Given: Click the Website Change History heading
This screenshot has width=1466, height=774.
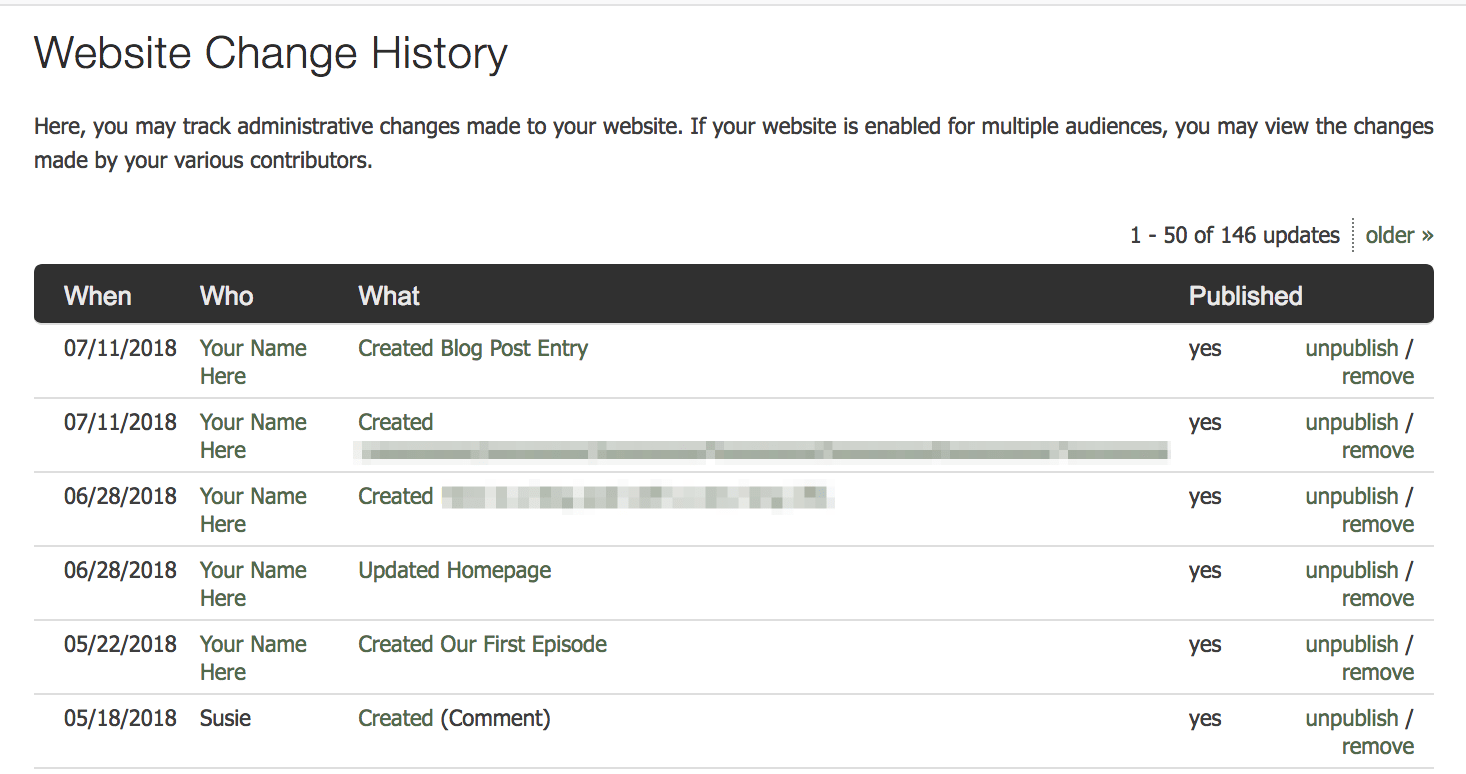Looking at the screenshot, I should click(270, 53).
